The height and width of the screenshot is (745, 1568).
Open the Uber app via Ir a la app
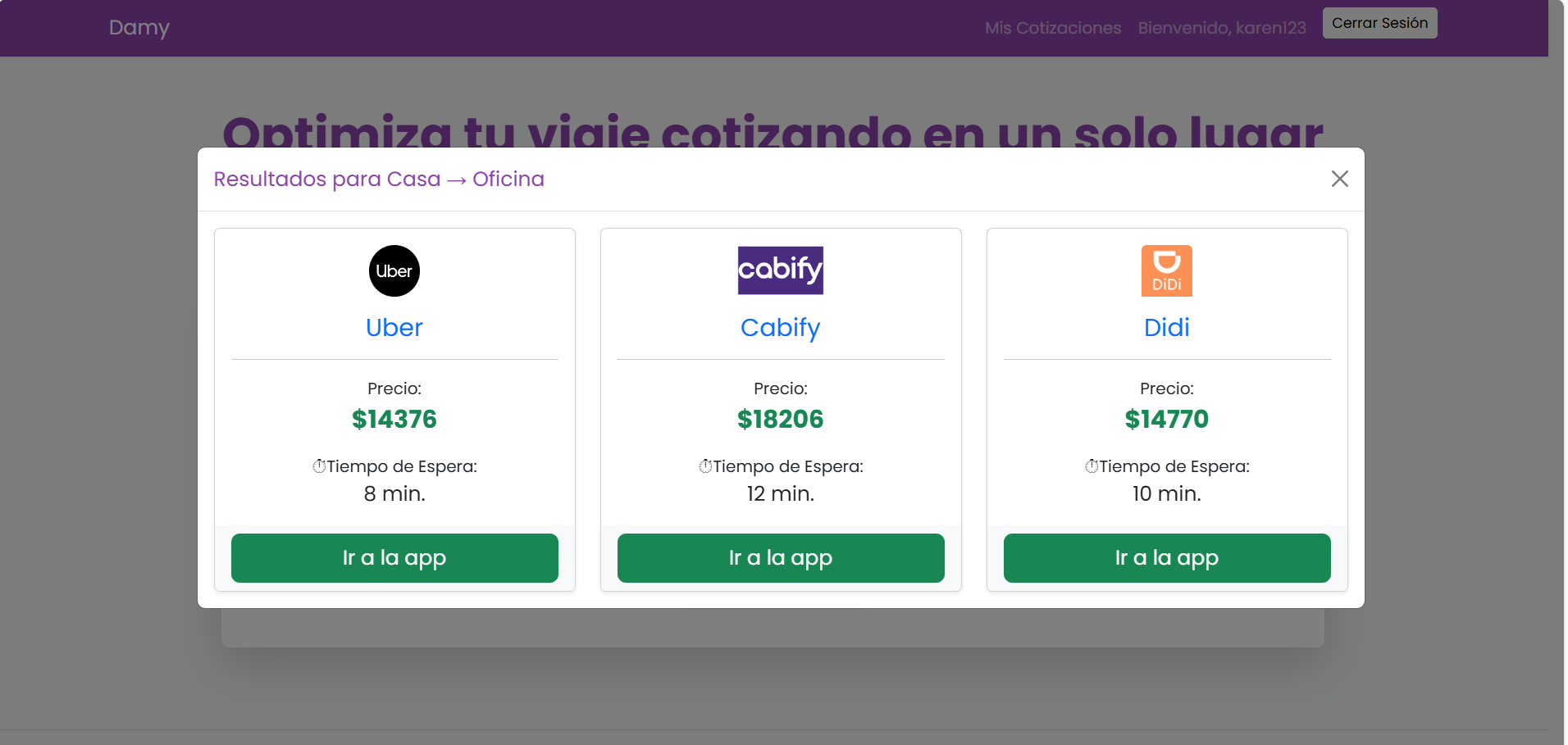[x=394, y=558]
